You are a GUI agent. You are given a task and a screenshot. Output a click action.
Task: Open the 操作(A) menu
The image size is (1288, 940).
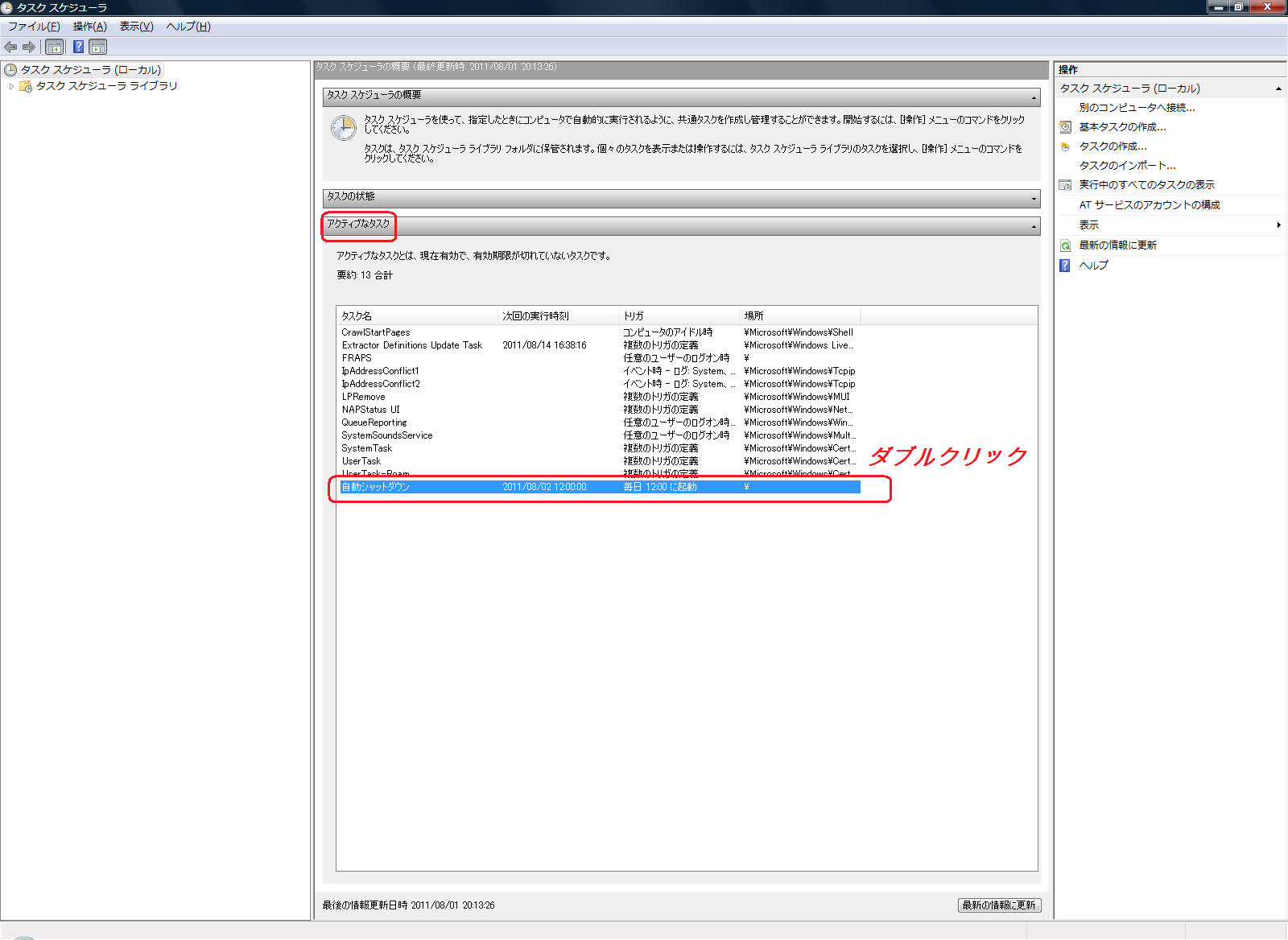89,27
